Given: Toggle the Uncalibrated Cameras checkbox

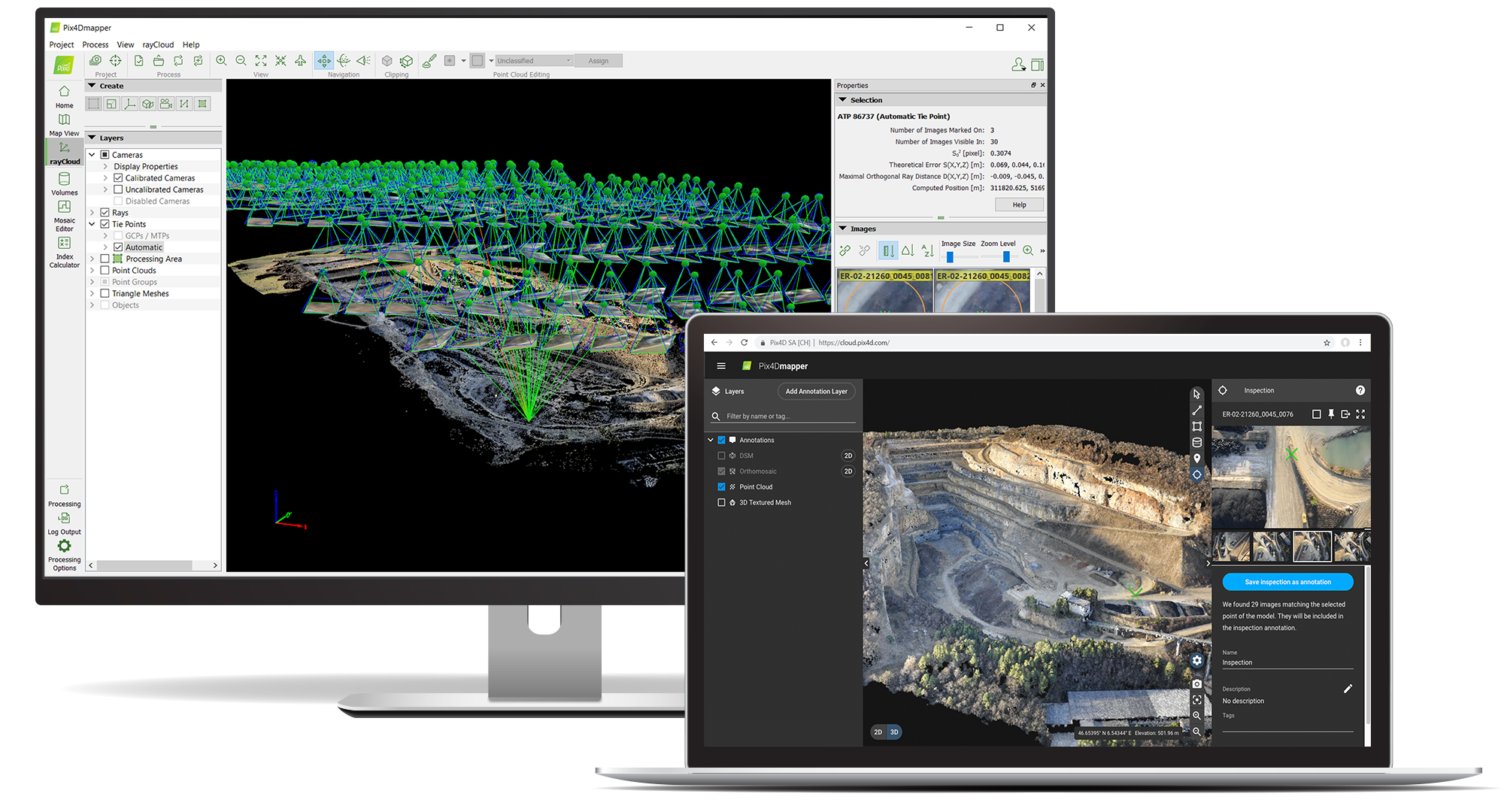Looking at the screenshot, I should (x=118, y=189).
